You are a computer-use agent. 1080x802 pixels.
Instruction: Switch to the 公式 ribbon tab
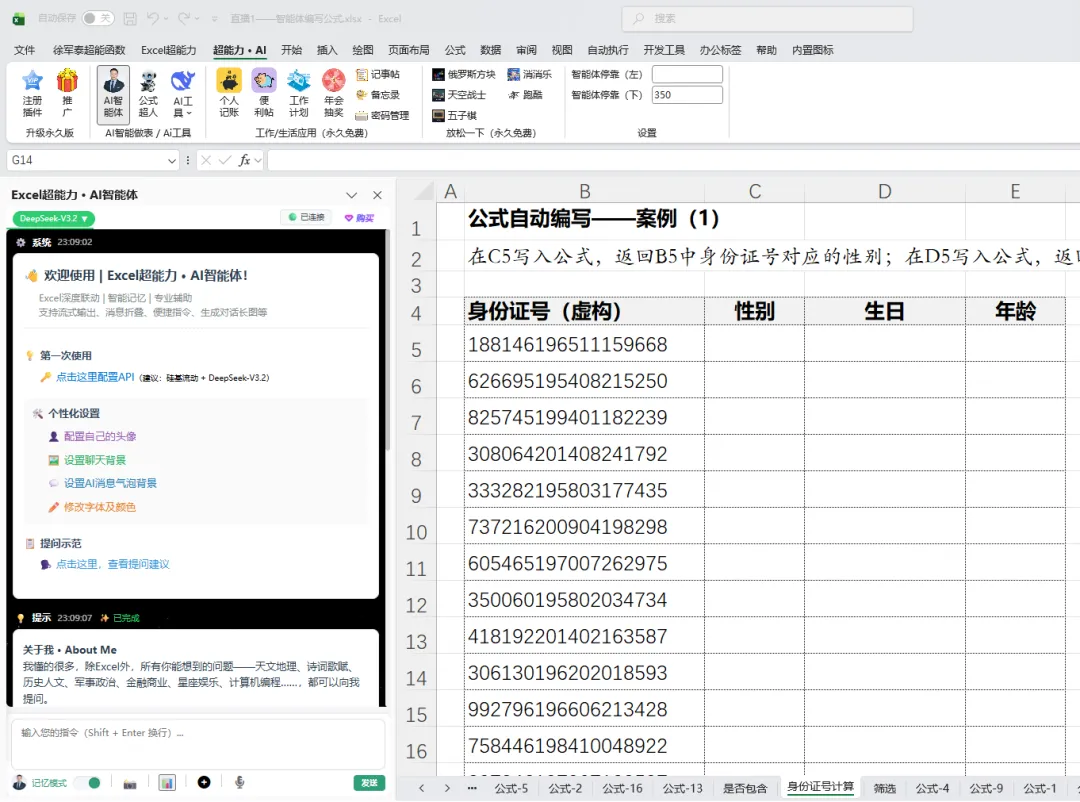[x=455, y=50]
